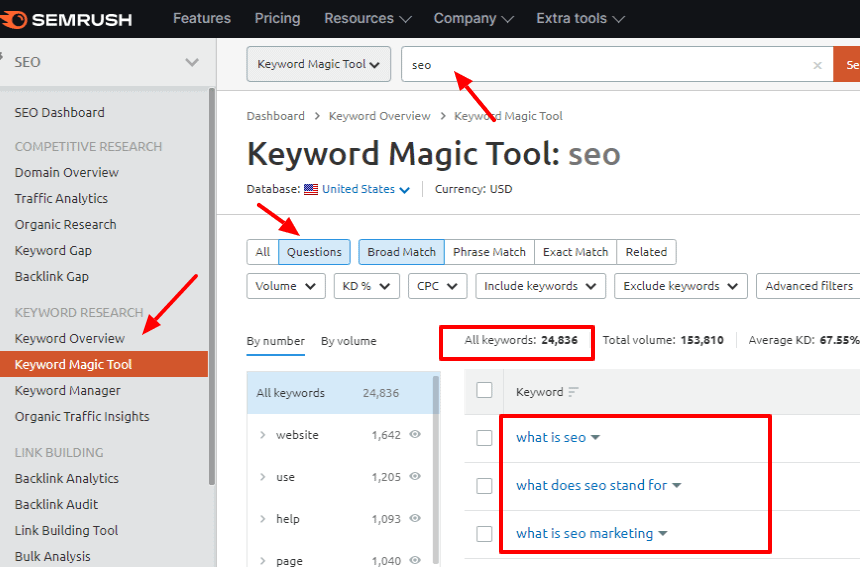The image size is (860, 567).
Task: Select the Questions filter tab
Action: [314, 252]
